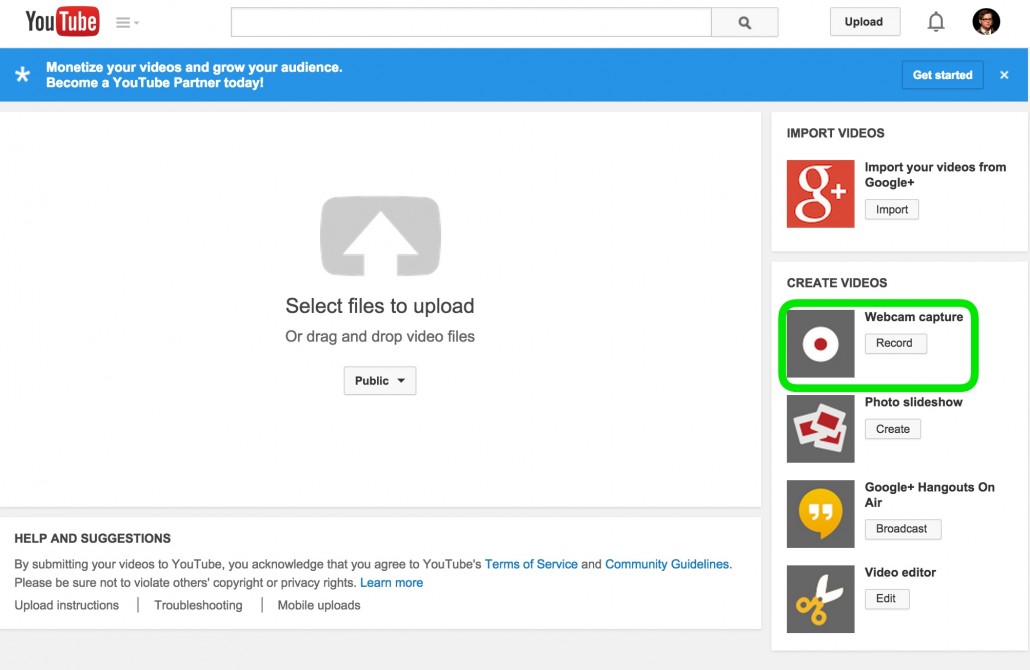Viewport: 1030px width, 670px height.
Task: Click the Webcam capture record icon
Action: 820,344
